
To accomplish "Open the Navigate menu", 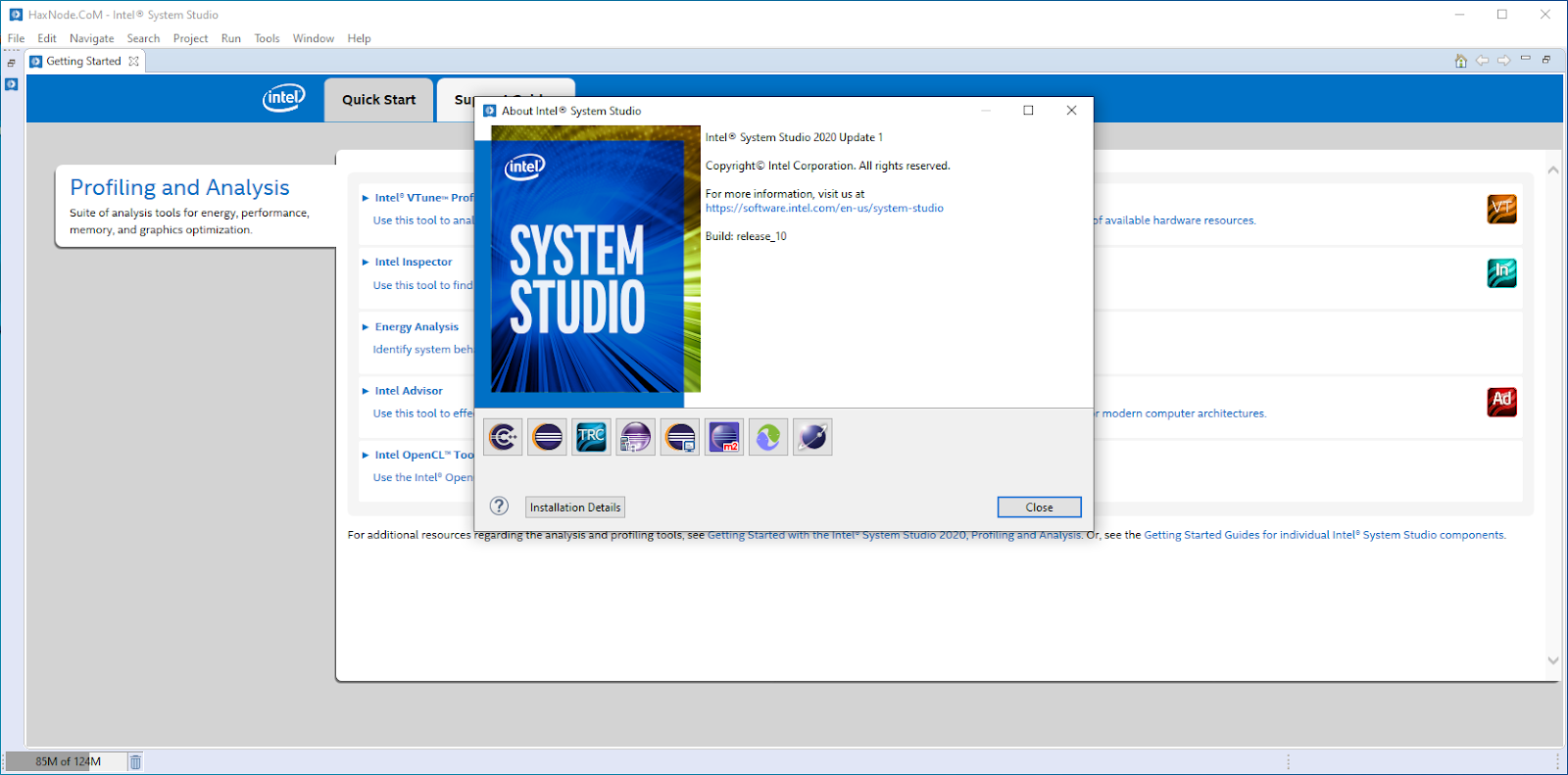I will point(92,38).
